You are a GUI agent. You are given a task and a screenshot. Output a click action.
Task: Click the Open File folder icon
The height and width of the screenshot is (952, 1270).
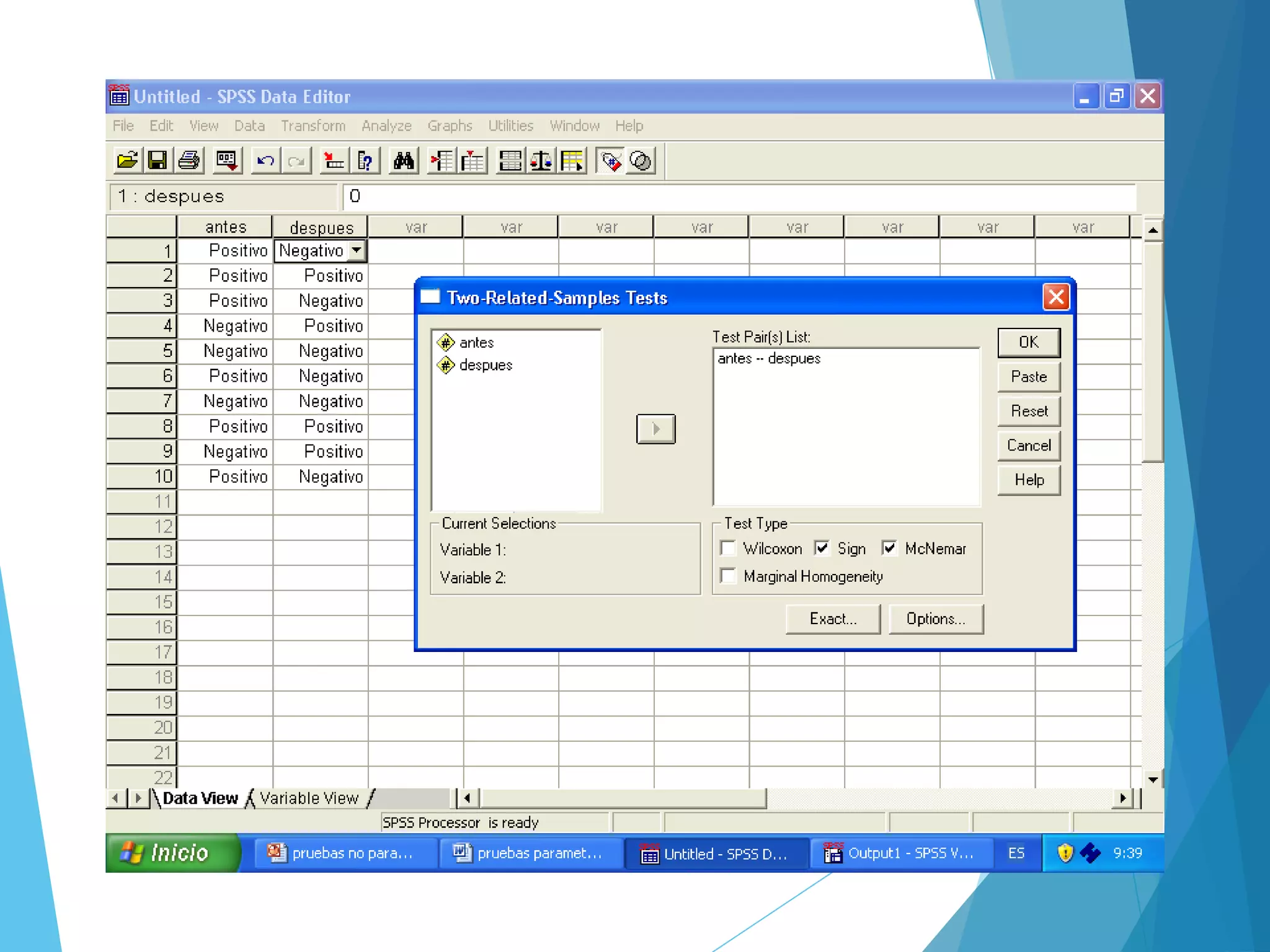(127, 161)
